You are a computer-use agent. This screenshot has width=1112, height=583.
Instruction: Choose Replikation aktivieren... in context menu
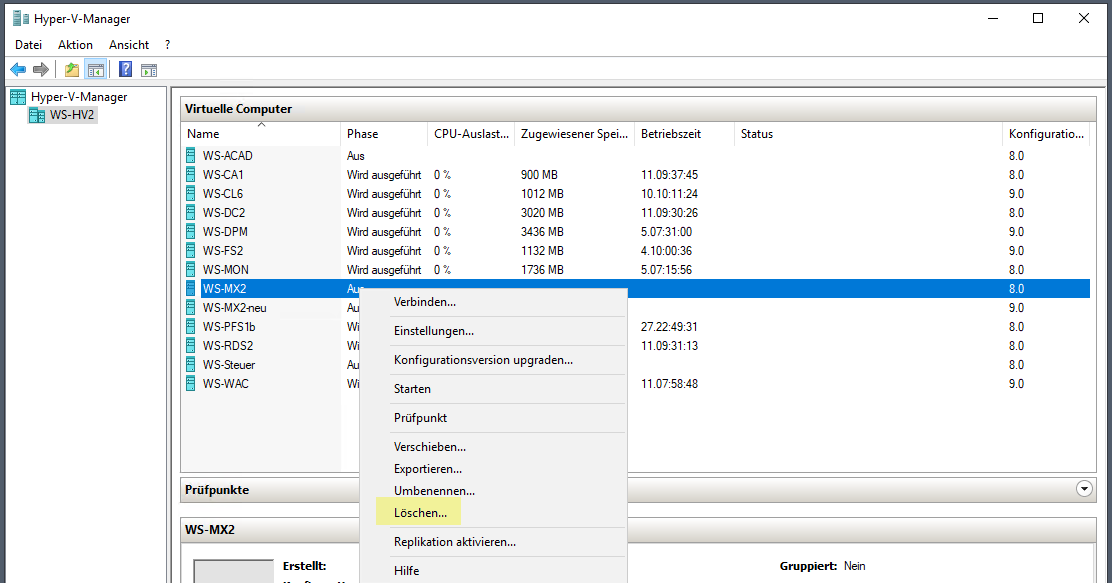pos(493,543)
